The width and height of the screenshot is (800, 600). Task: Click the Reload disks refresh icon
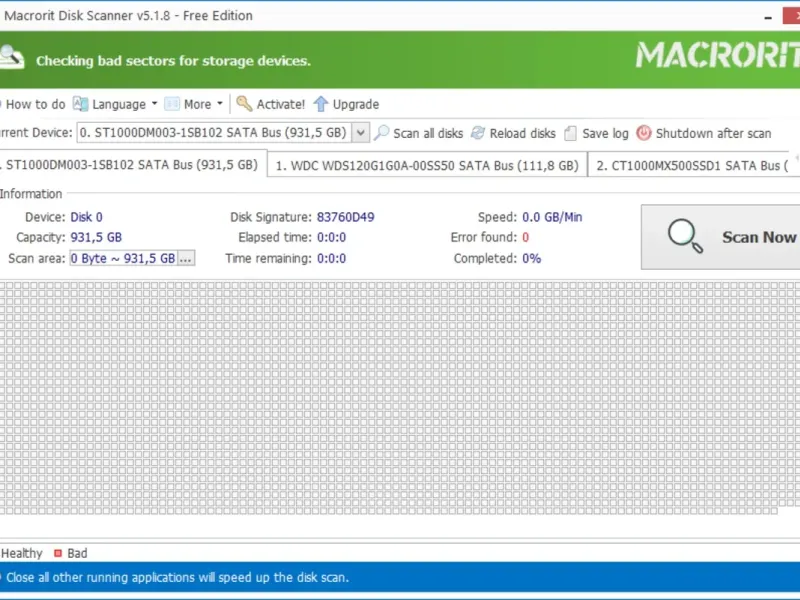click(x=478, y=133)
